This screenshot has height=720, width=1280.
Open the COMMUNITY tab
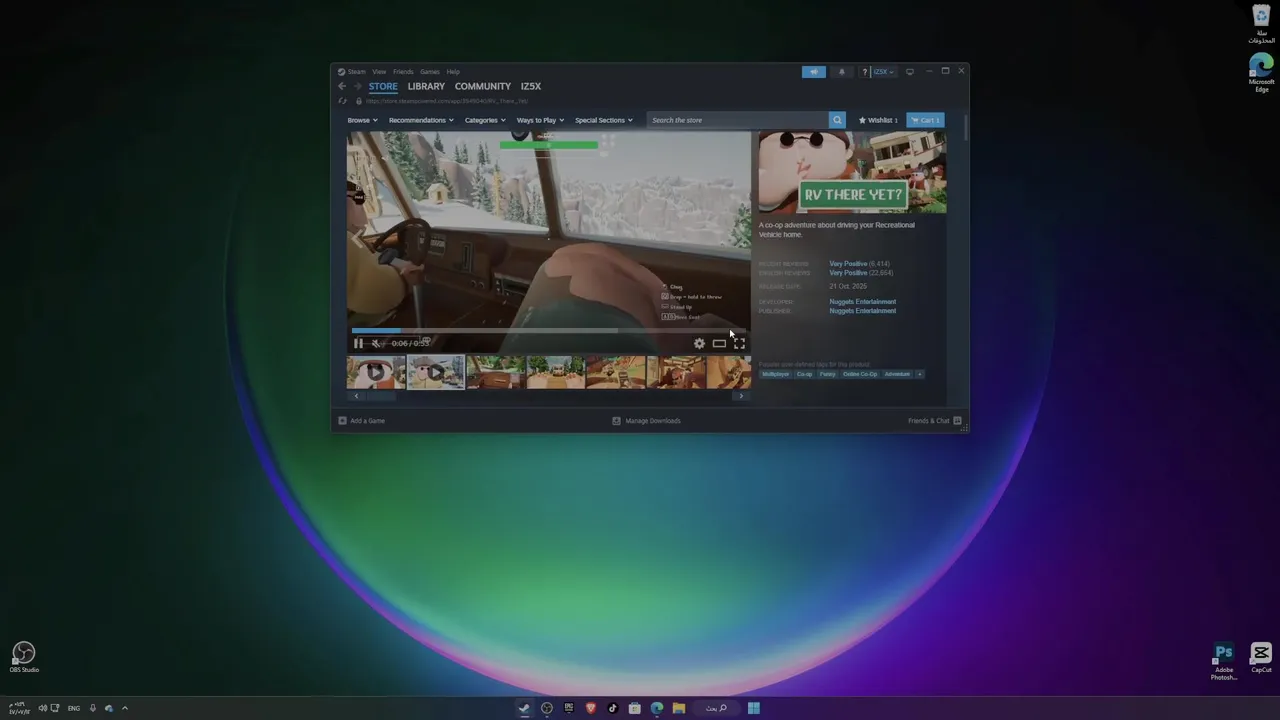pos(483,86)
